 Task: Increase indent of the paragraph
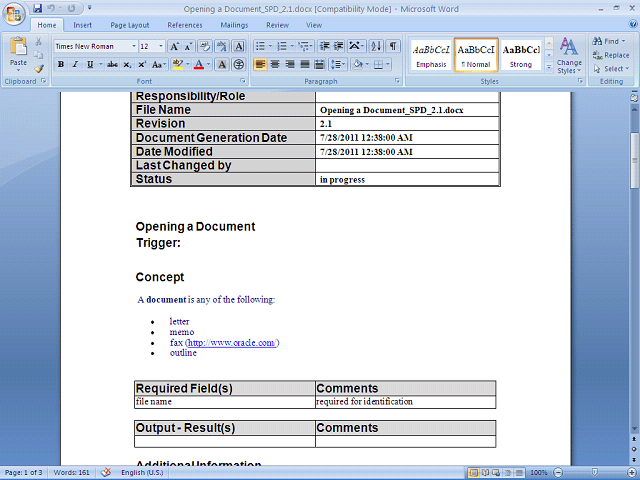coord(338,46)
